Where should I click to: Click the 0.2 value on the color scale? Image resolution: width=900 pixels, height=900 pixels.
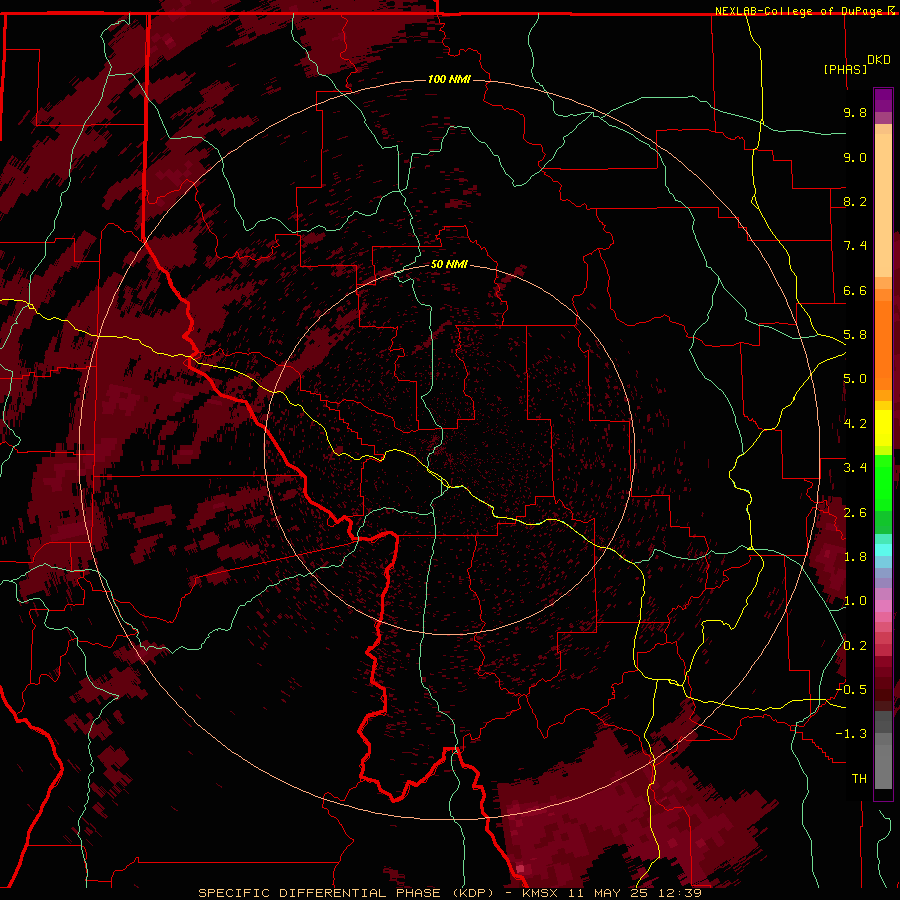[855, 645]
